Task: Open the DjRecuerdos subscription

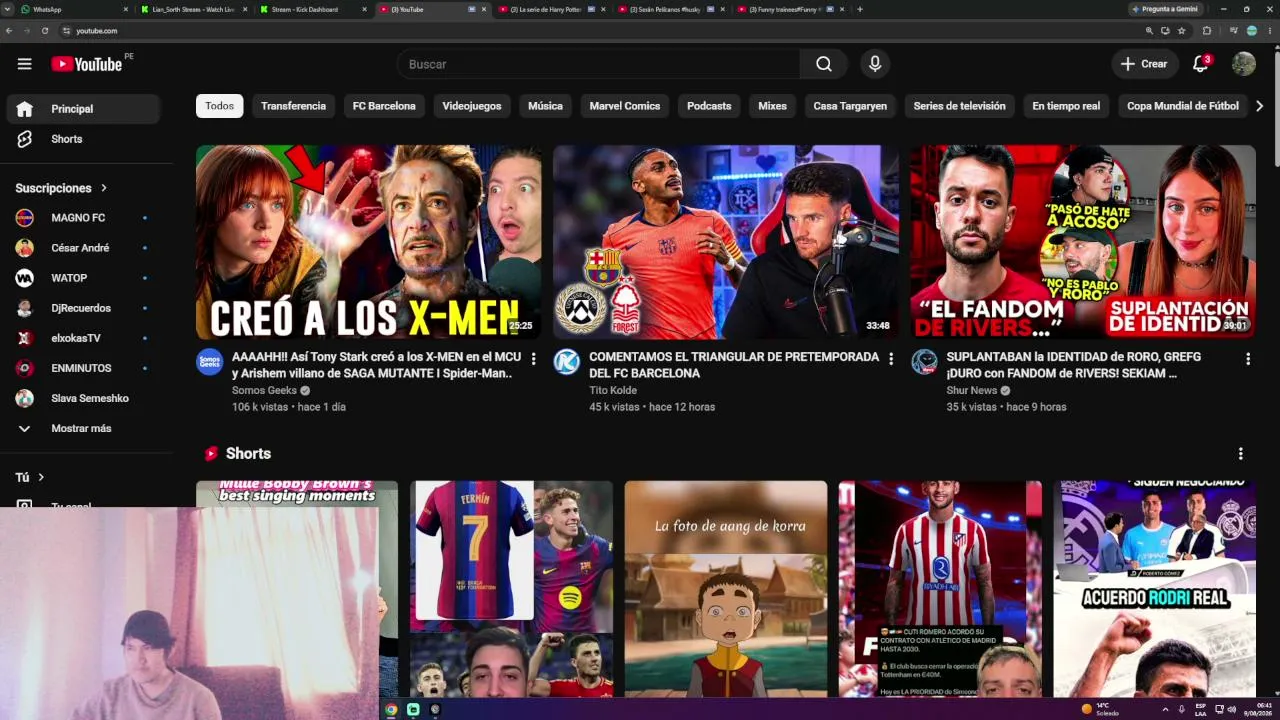Action: [81, 308]
